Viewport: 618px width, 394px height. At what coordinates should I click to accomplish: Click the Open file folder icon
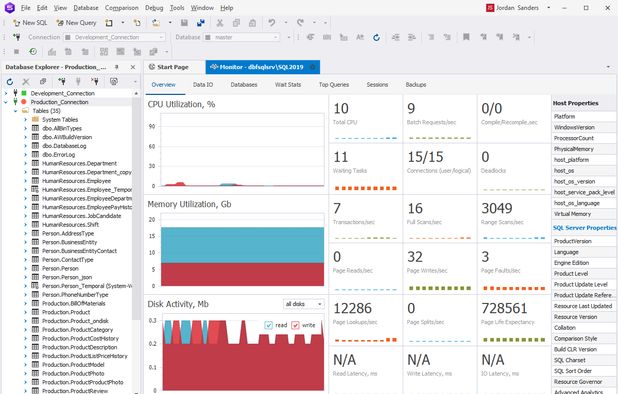(x=156, y=23)
